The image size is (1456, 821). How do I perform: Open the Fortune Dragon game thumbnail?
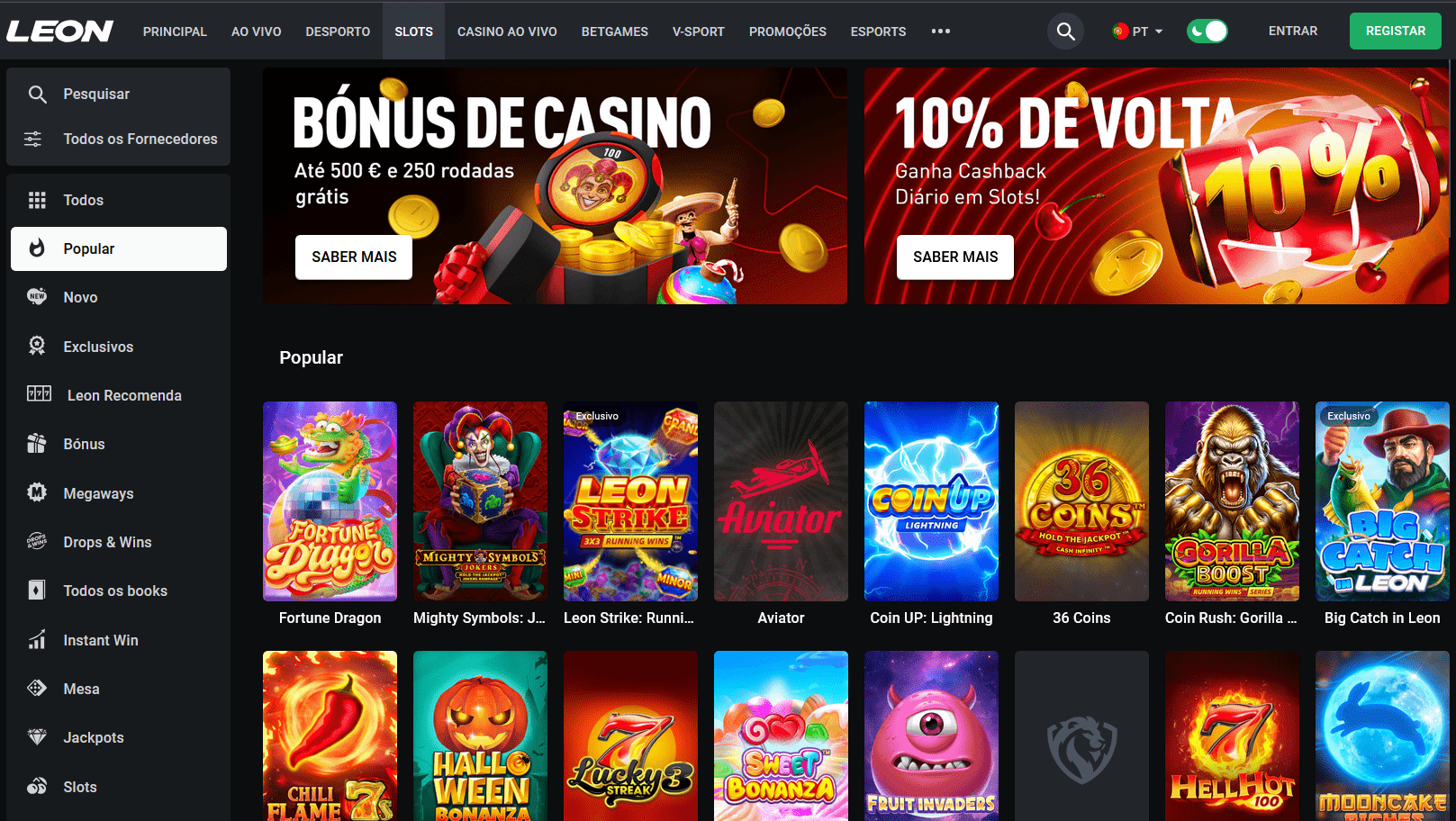point(330,501)
